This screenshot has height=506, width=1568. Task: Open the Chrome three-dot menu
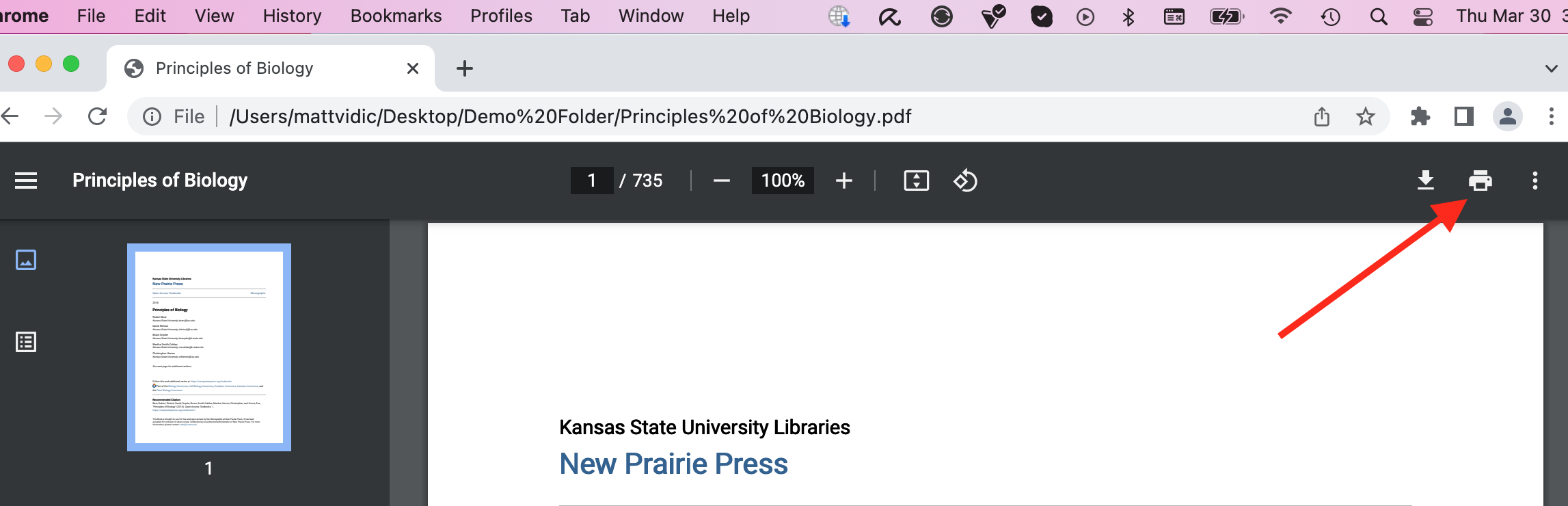coord(1551,117)
